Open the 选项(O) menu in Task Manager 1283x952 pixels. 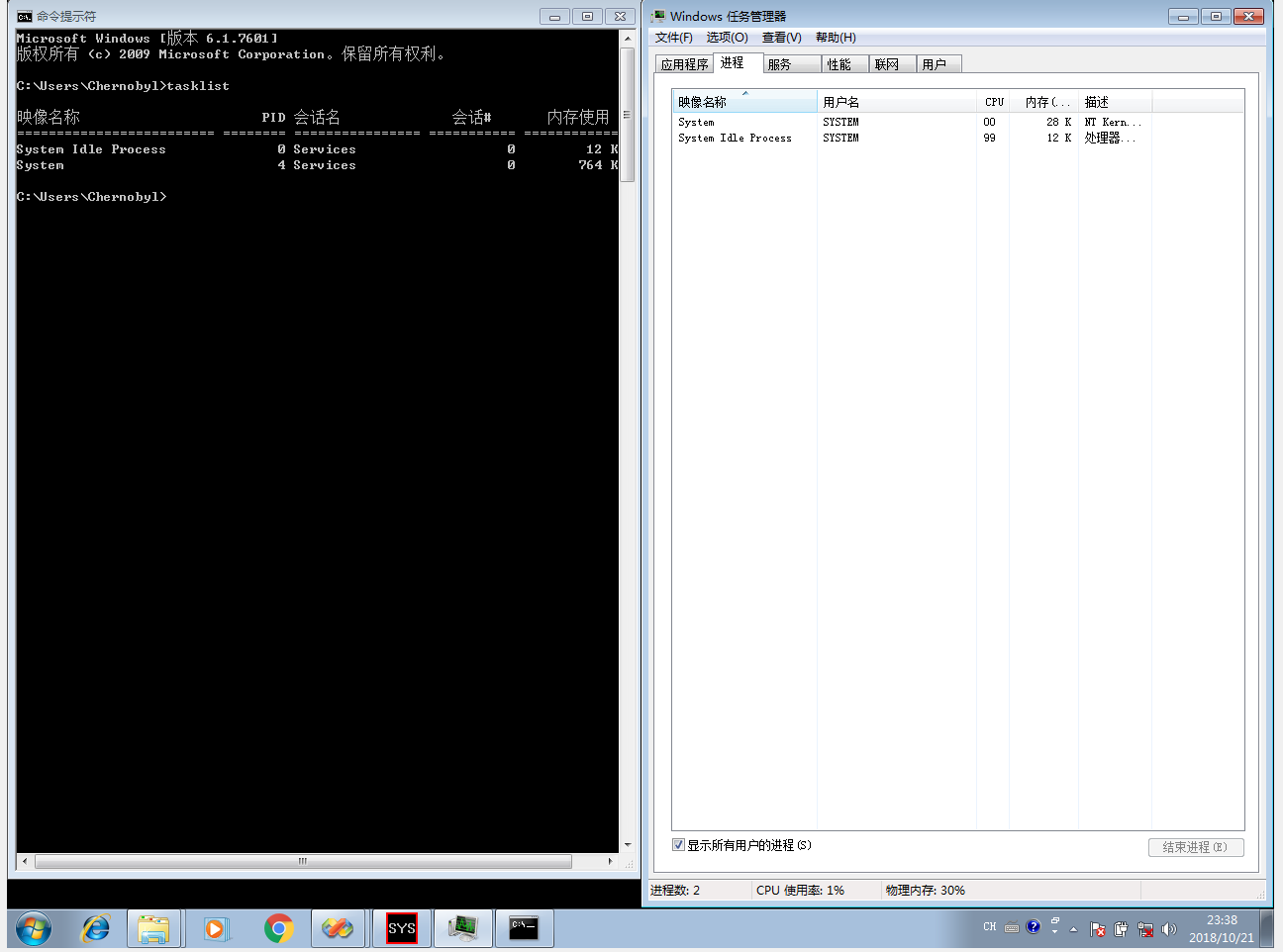(727, 38)
